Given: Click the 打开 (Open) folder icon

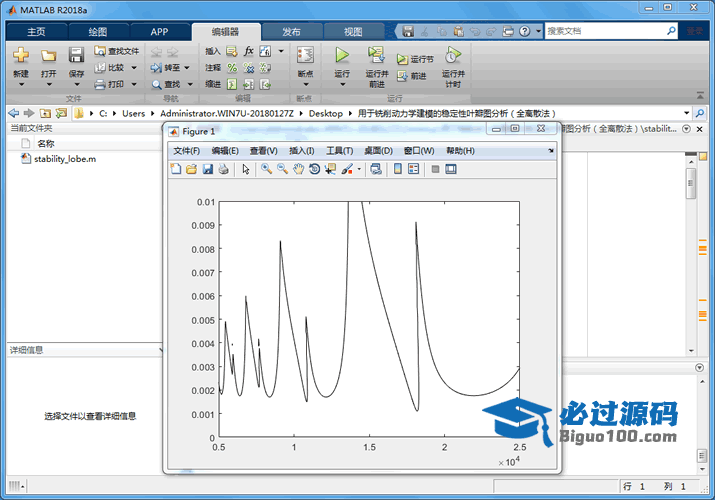Looking at the screenshot, I should pos(48,56).
